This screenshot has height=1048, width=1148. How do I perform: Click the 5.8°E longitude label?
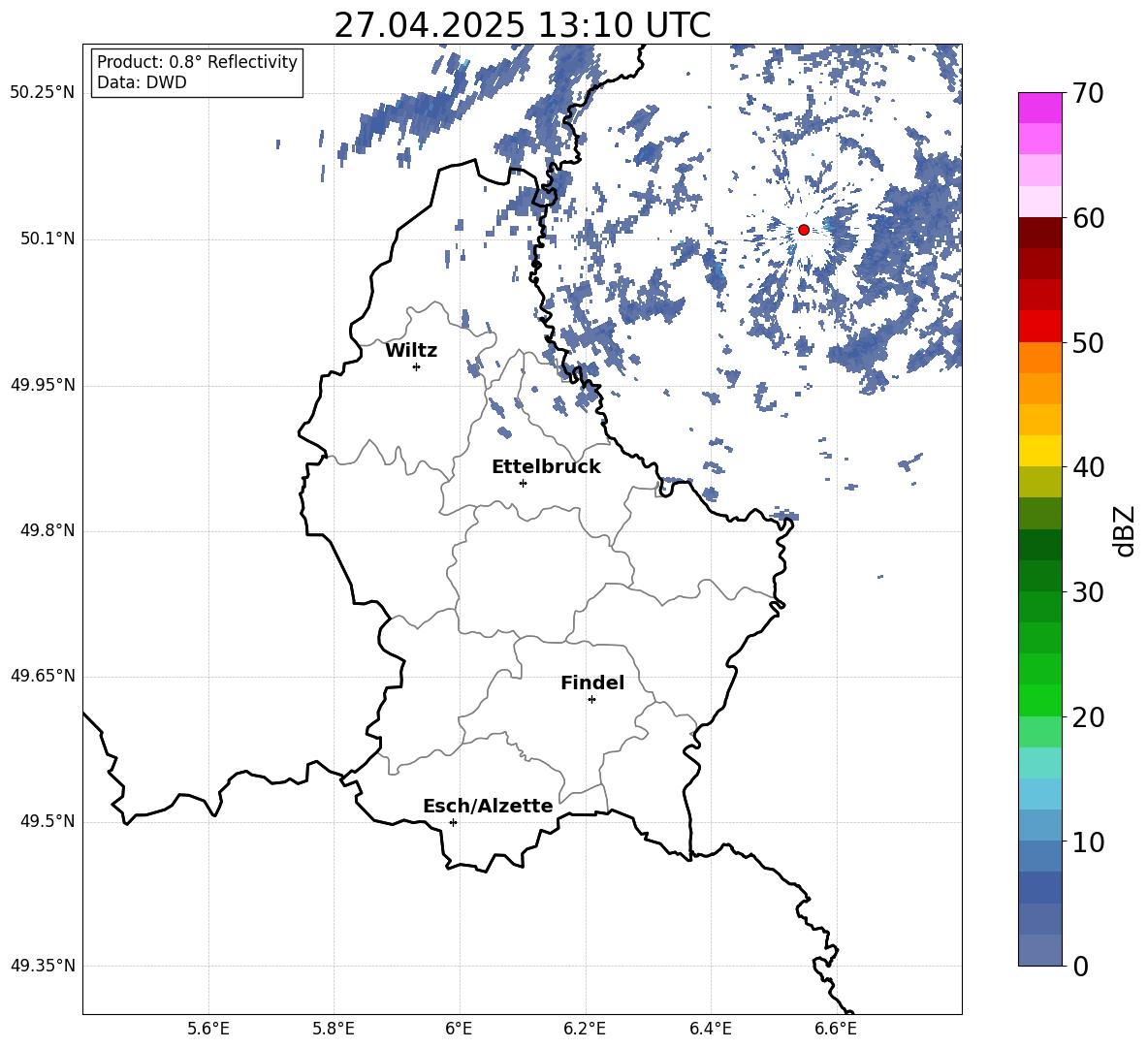334,1029
